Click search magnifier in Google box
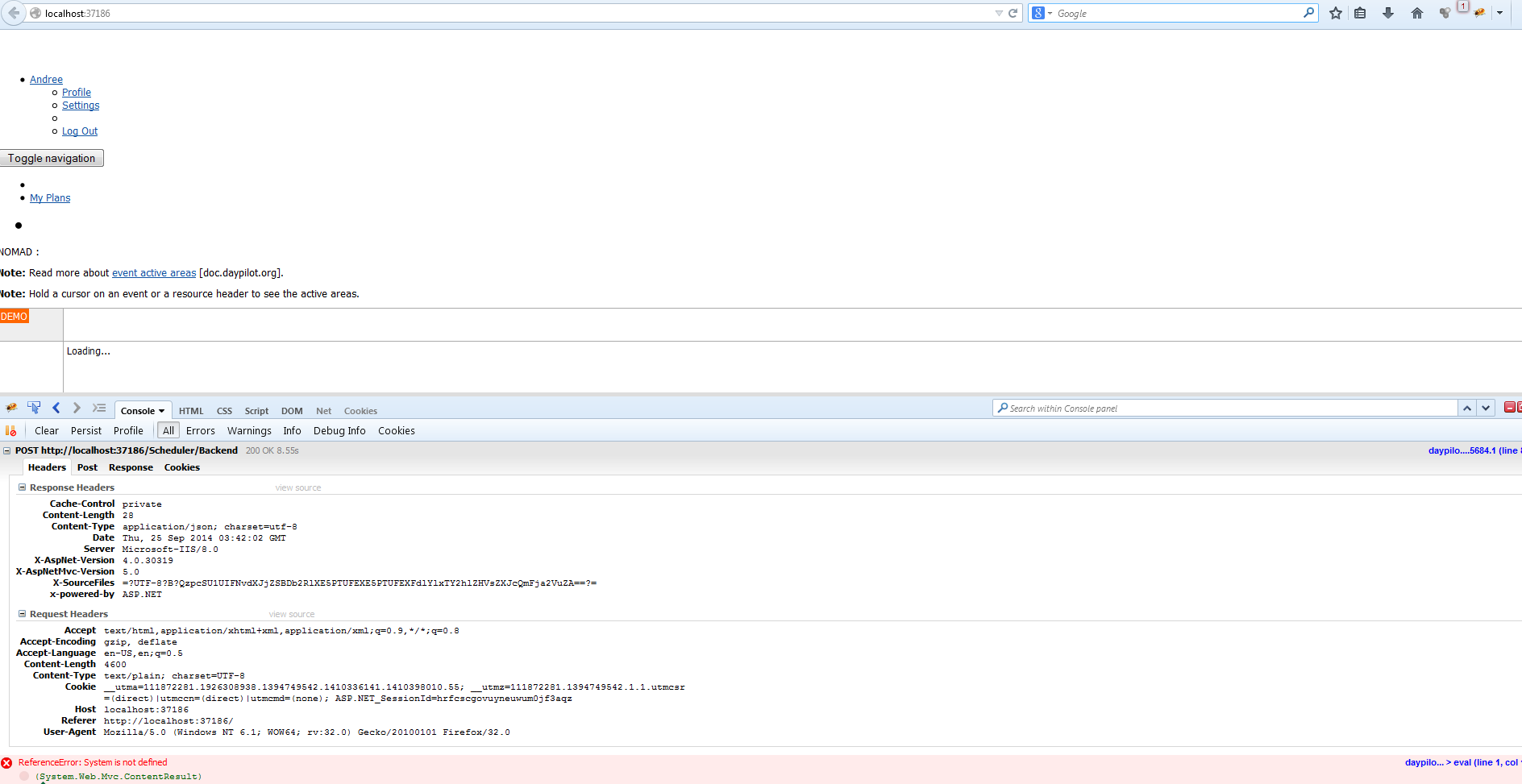The width and height of the screenshot is (1522, 784). point(1308,12)
